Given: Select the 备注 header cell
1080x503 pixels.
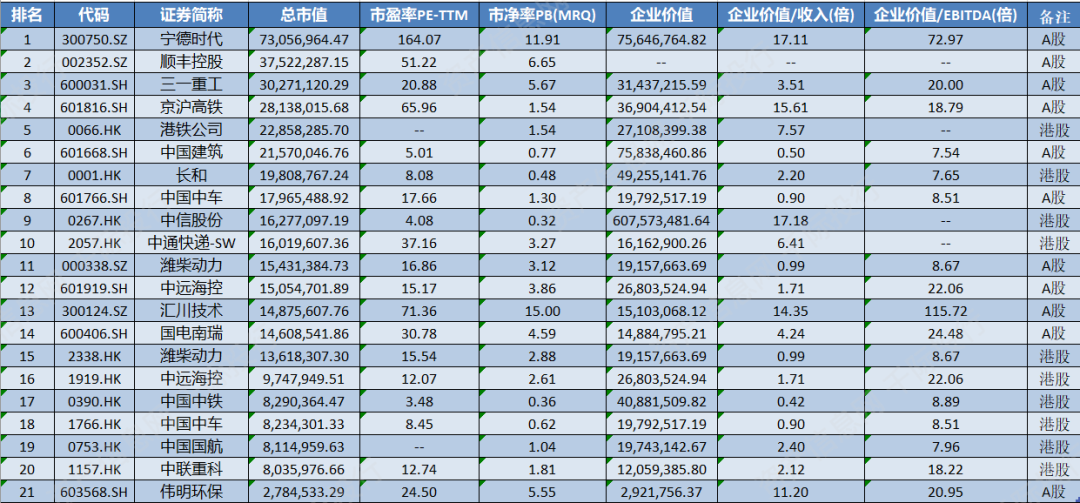Looking at the screenshot, I should coord(1054,16).
